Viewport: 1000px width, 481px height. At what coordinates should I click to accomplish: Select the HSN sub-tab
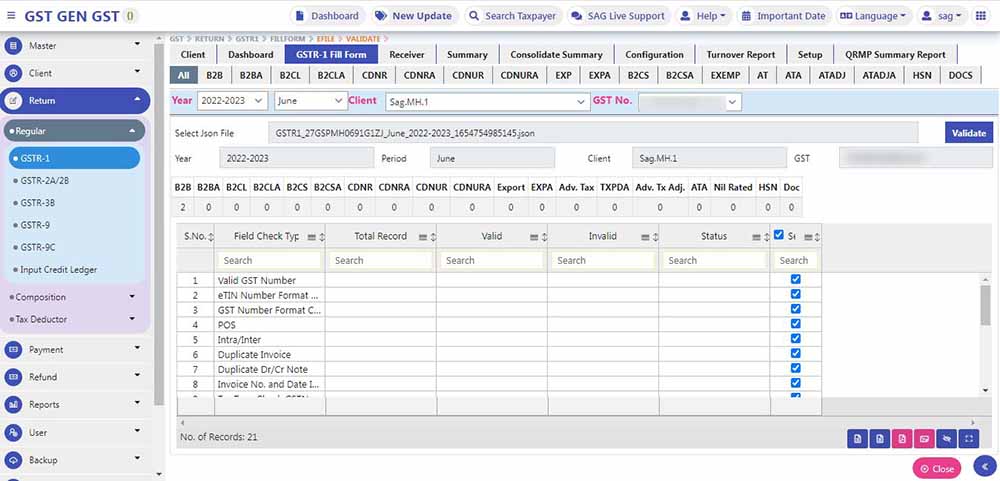click(x=924, y=75)
